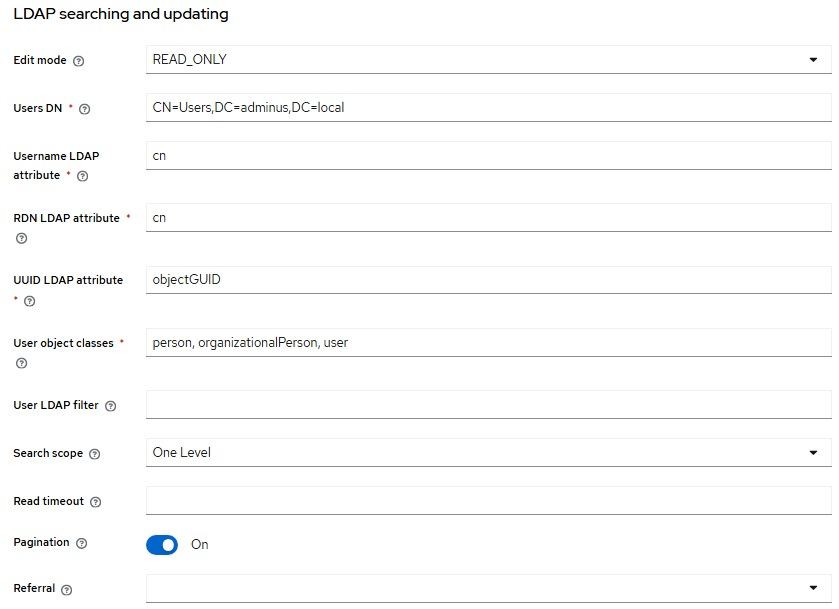Open help icon next to Referral
839x609 pixels.
pos(66,590)
